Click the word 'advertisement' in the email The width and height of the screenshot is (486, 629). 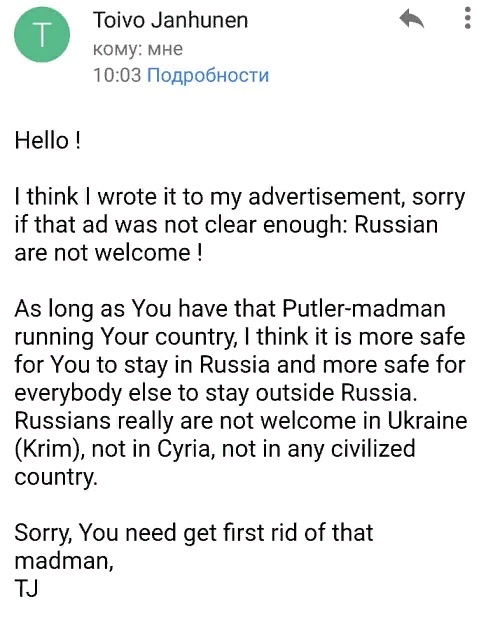[x=324, y=197]
